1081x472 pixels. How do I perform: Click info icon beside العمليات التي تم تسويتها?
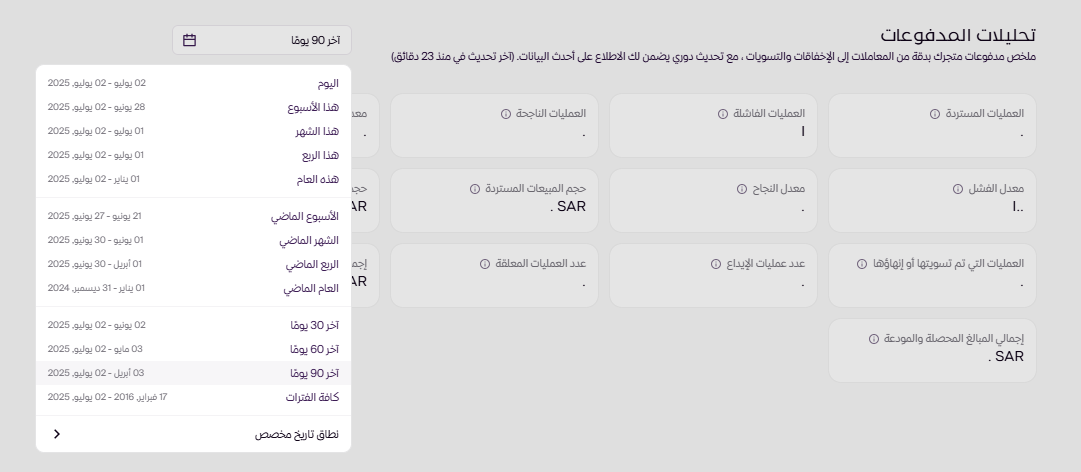pyautogui.click(x=862, y=264)
